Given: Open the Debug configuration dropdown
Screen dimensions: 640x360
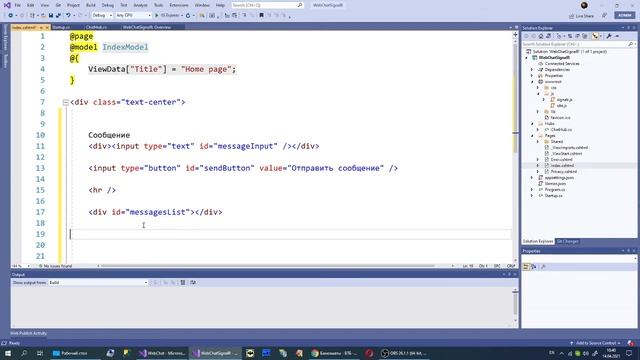Looking at the screenshot, I should pyautogui.click(x=102, y=16).
